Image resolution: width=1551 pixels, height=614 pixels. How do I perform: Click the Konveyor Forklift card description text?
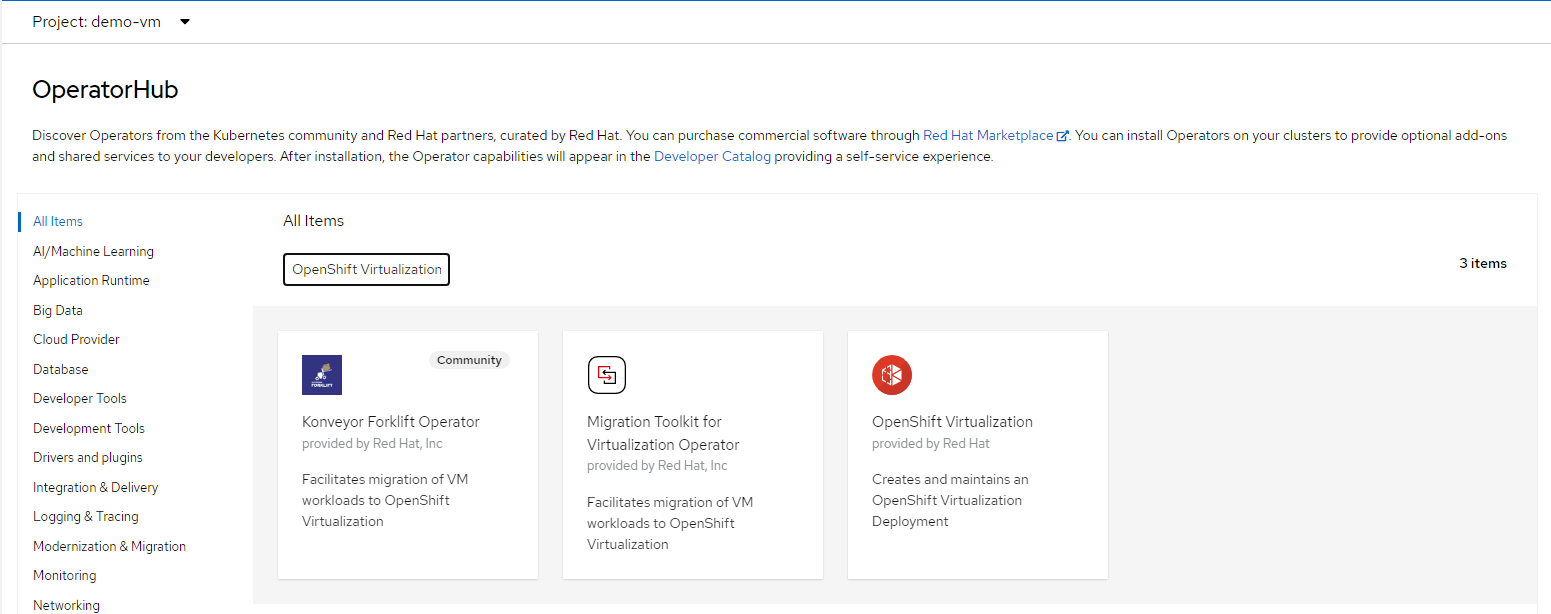[385, 501]
